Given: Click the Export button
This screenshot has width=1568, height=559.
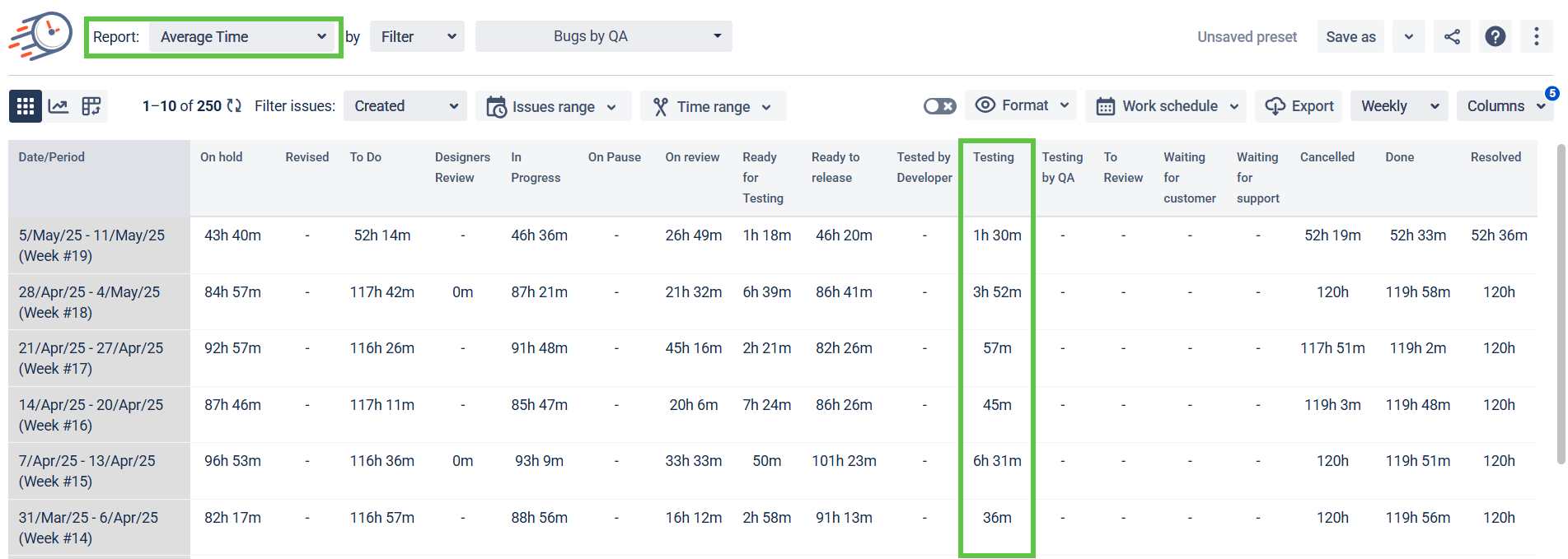Looking at the screenshot, I should (x=1299, y=106).
